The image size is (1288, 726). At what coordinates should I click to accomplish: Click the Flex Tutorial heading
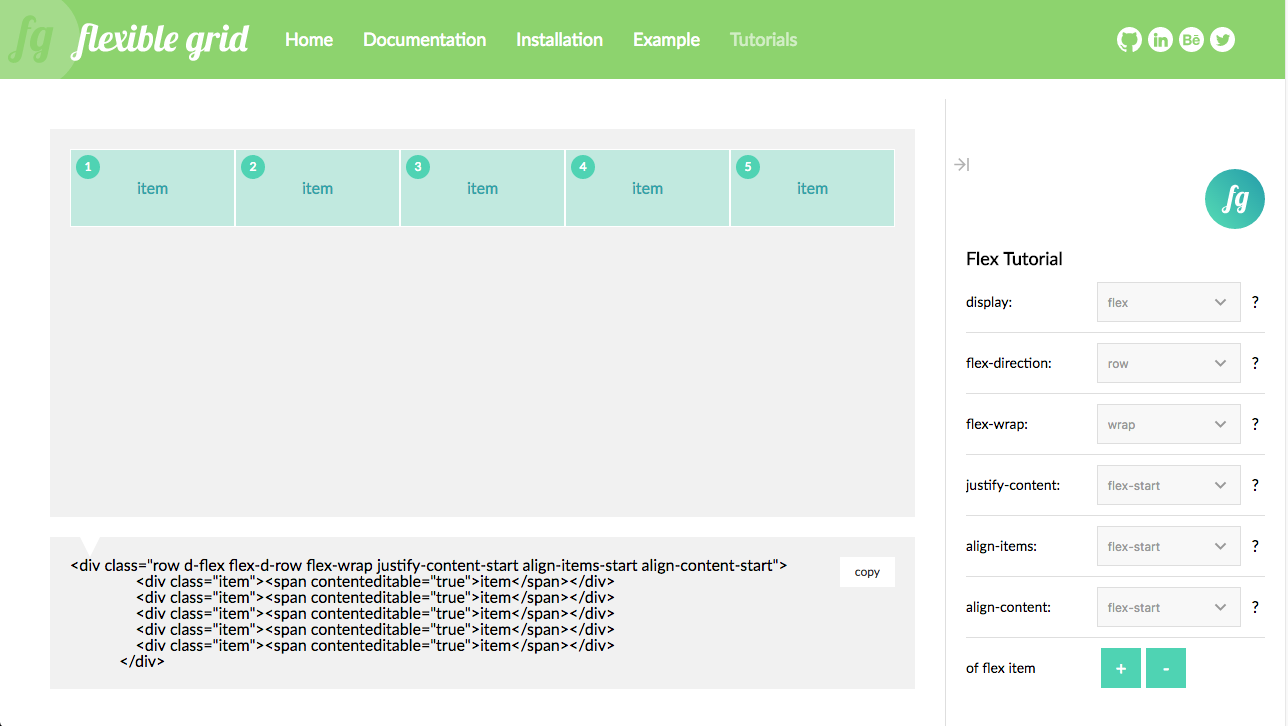click(x=1014, y=259)
